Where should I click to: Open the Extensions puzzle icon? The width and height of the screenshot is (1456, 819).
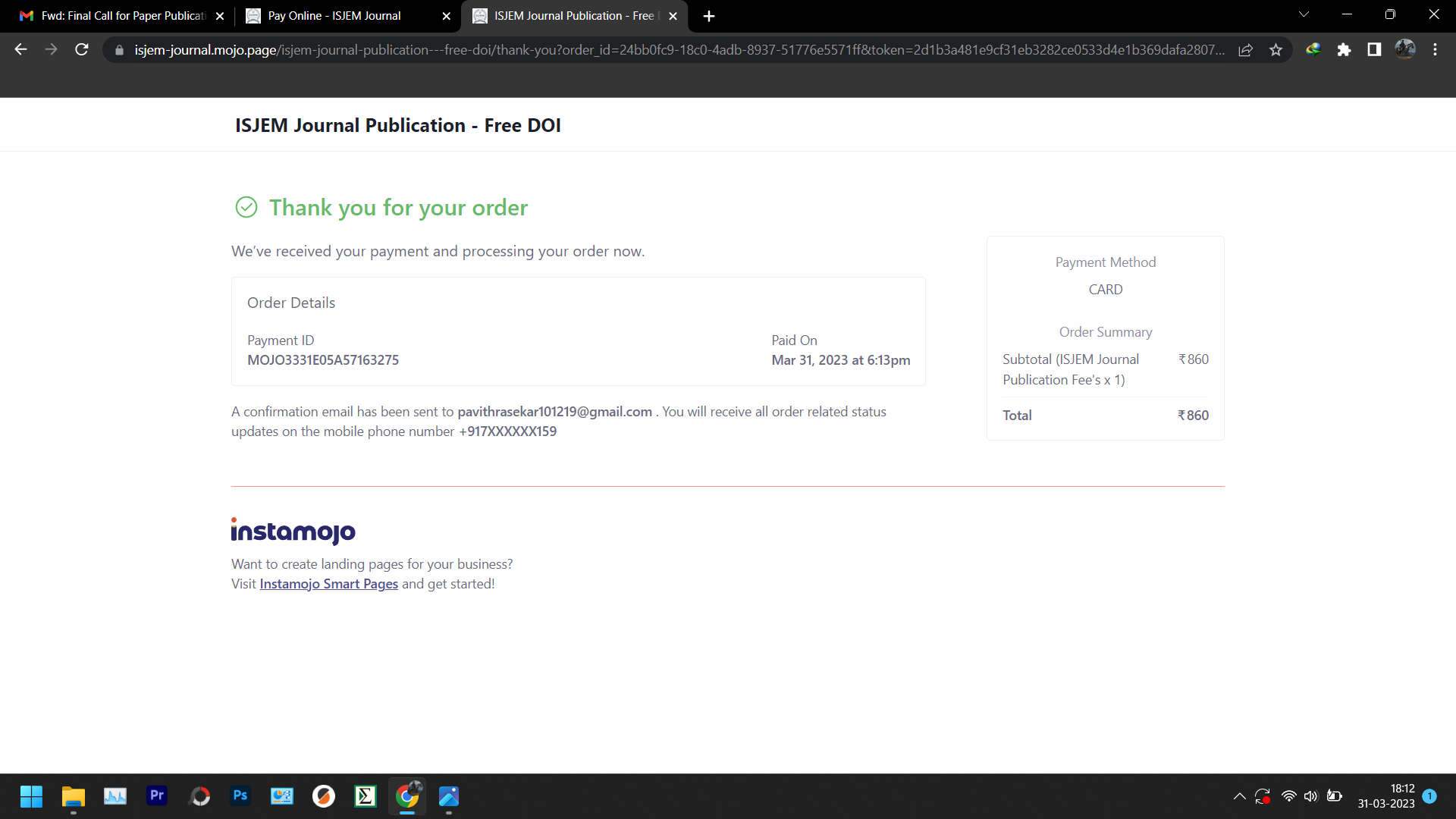pos(1344,50)
